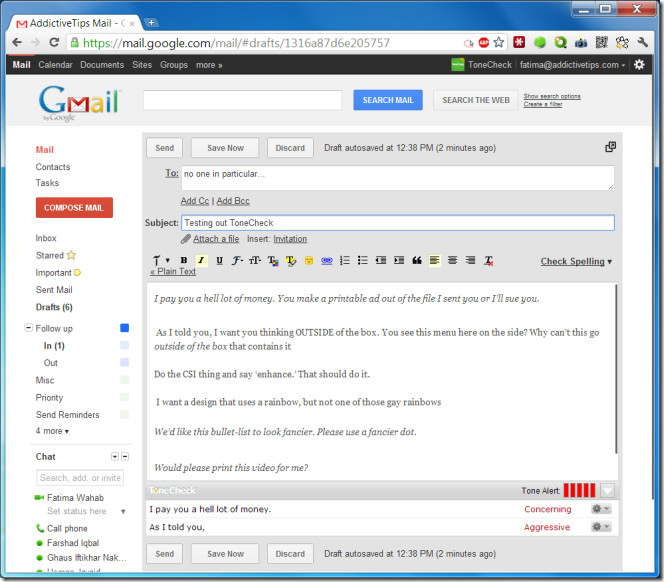Open Chat options dropdown
The height and width of the screenshot is (582, 664).
[115, 456]
